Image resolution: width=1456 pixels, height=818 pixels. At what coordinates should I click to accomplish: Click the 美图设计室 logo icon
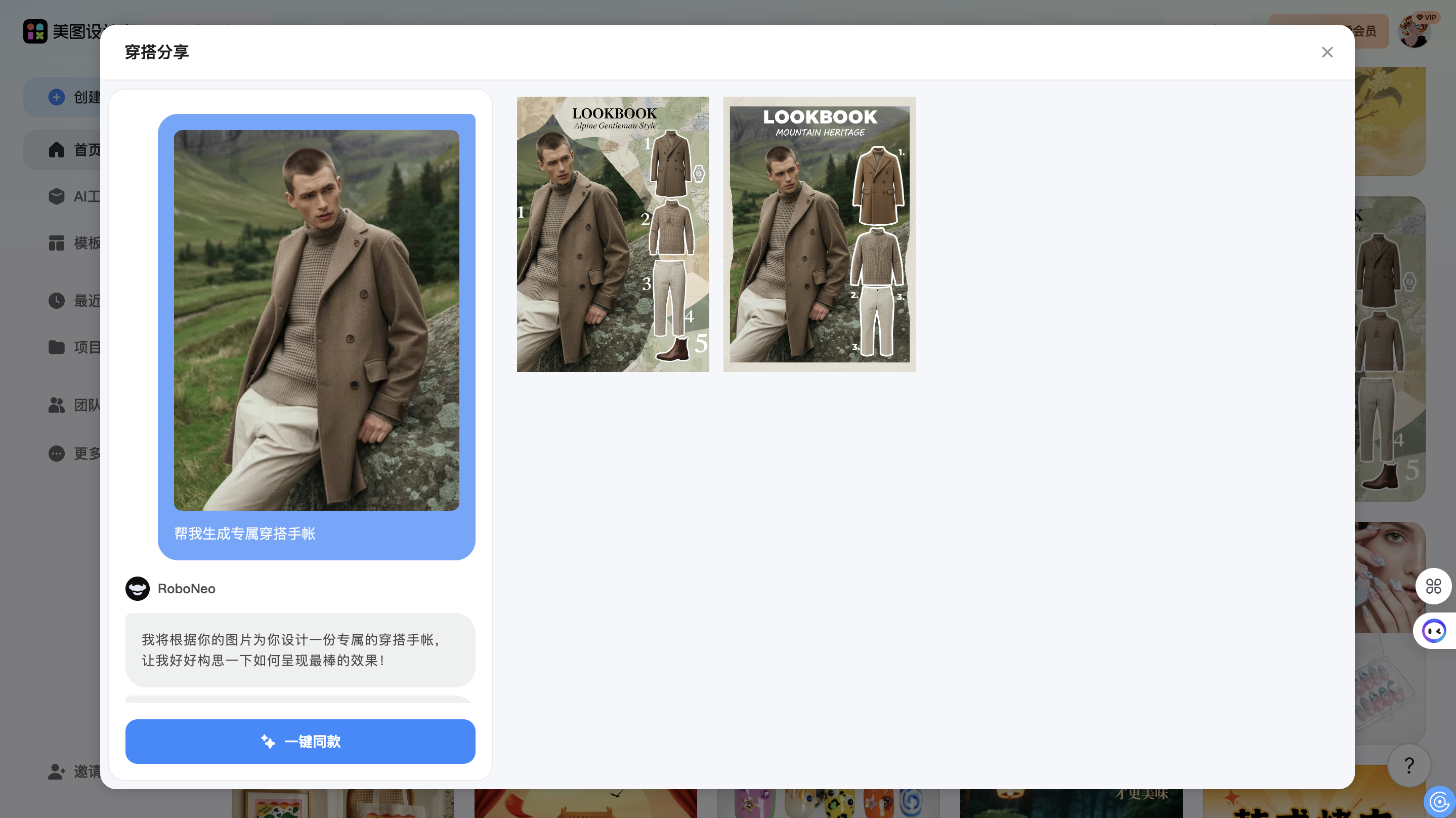click(x=35, y=31)
